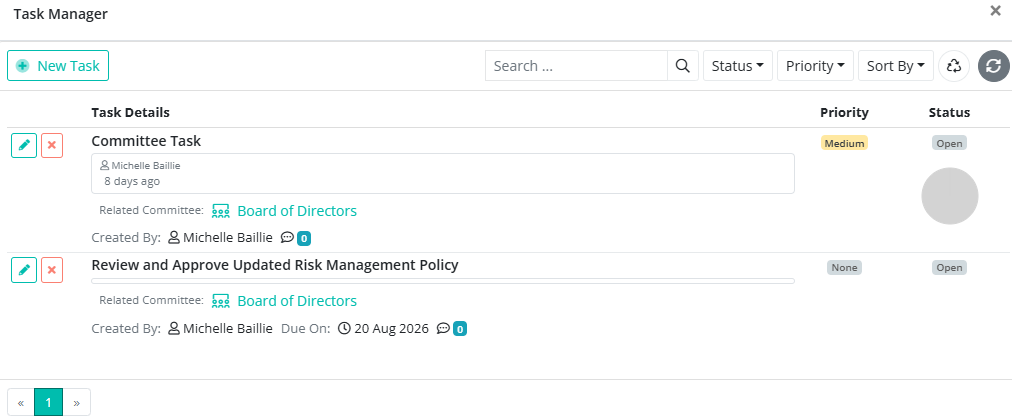1012x419 pixels.
Task: Open comments bubble on Risk Management task
Action: (x=452, y=329)
